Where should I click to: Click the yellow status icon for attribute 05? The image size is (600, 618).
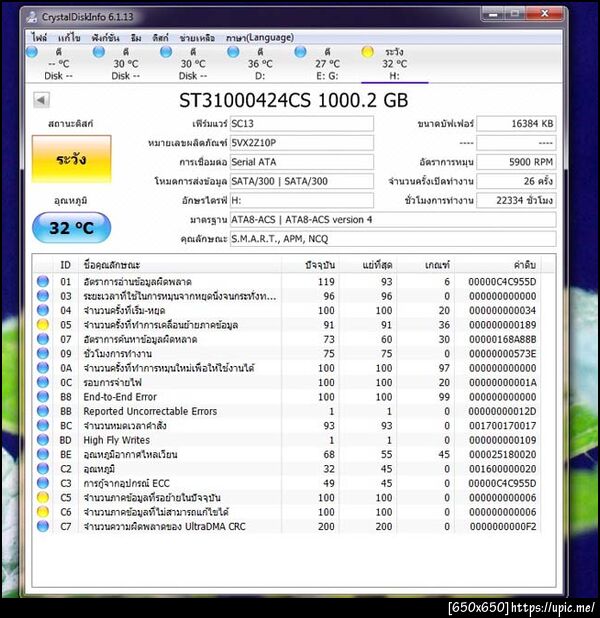tap(43, 325)
